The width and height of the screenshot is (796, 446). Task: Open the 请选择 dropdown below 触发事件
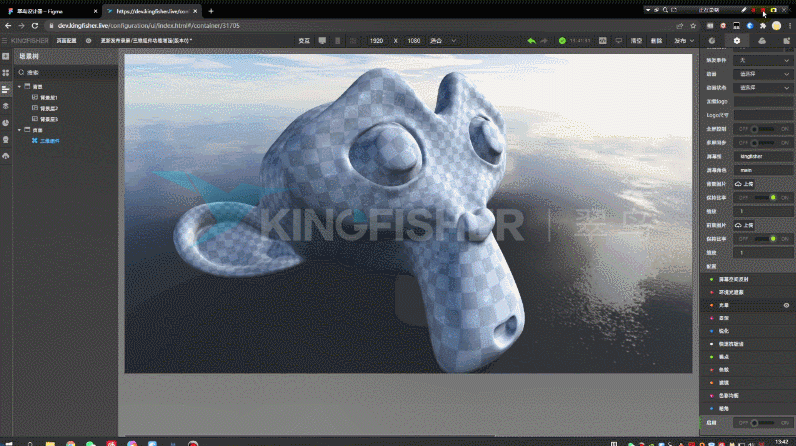tap(764, 74)
